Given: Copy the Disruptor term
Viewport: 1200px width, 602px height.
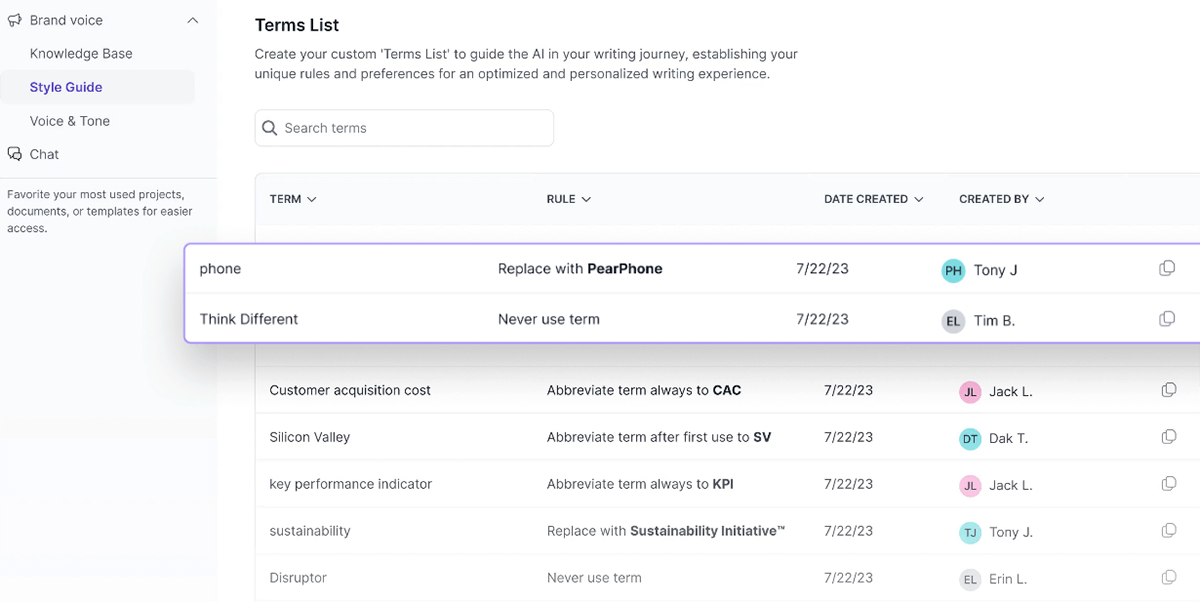Looking at the screenshot, I should [1169, 578].
